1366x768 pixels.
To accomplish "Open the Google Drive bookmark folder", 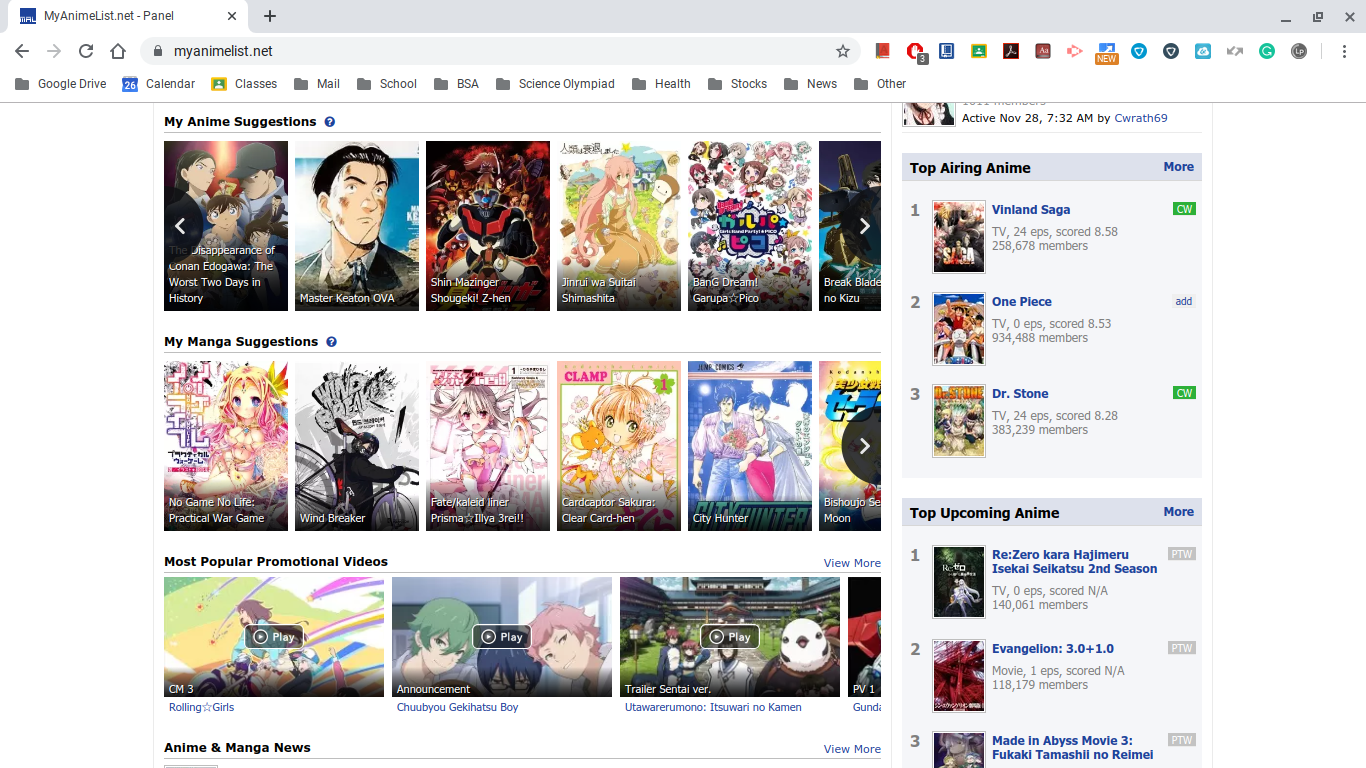I will (x=61, y=84).
